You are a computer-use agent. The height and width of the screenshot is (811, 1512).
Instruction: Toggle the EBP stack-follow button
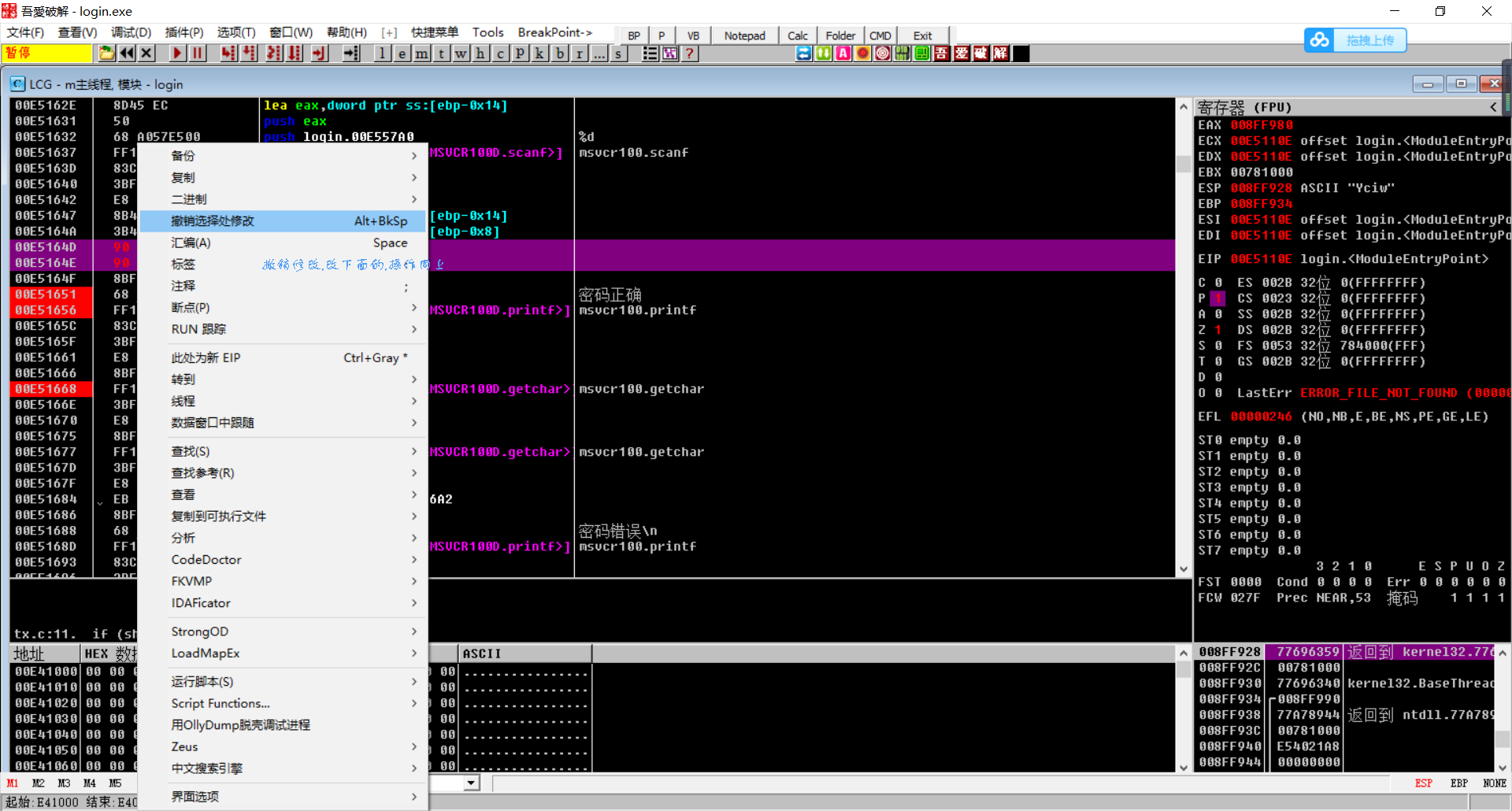click(1459, 783)
